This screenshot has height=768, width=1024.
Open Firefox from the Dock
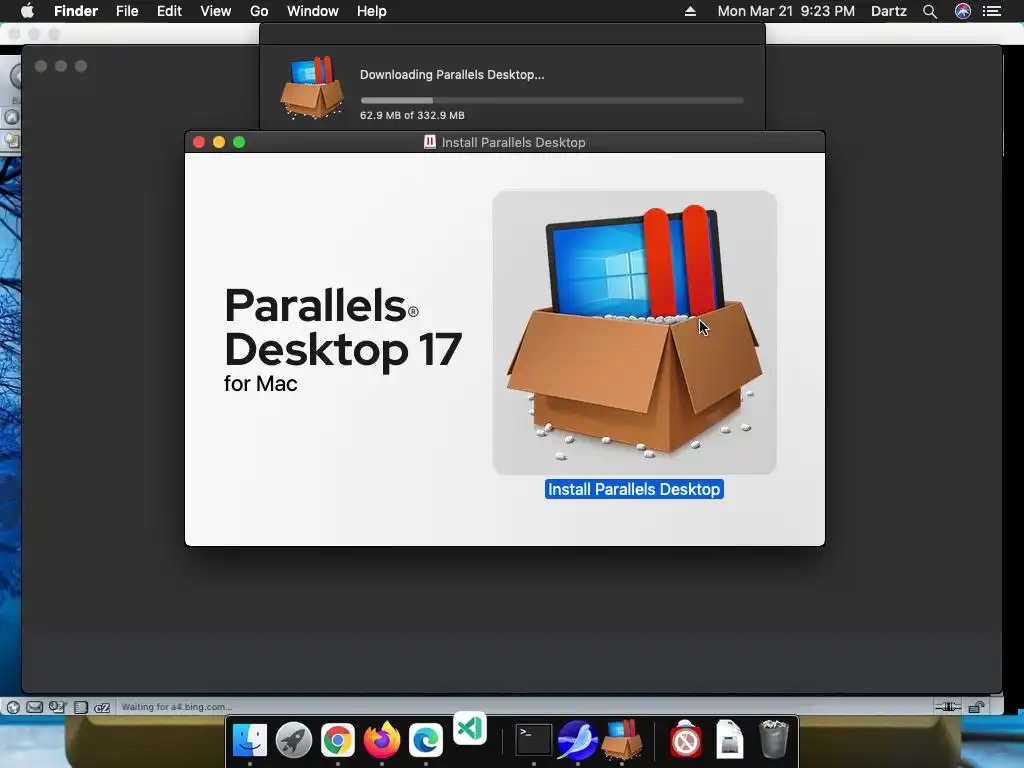point(381,740)
